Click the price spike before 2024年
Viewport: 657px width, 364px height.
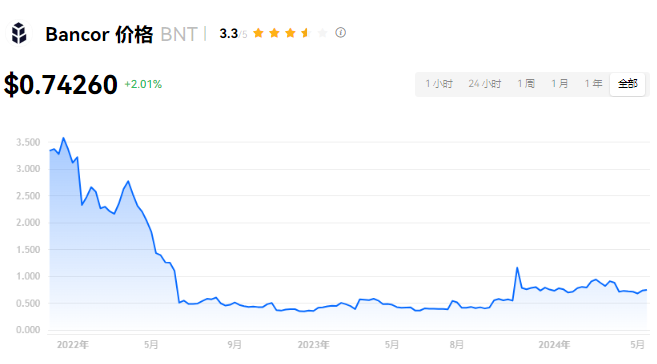coord(517,268)
